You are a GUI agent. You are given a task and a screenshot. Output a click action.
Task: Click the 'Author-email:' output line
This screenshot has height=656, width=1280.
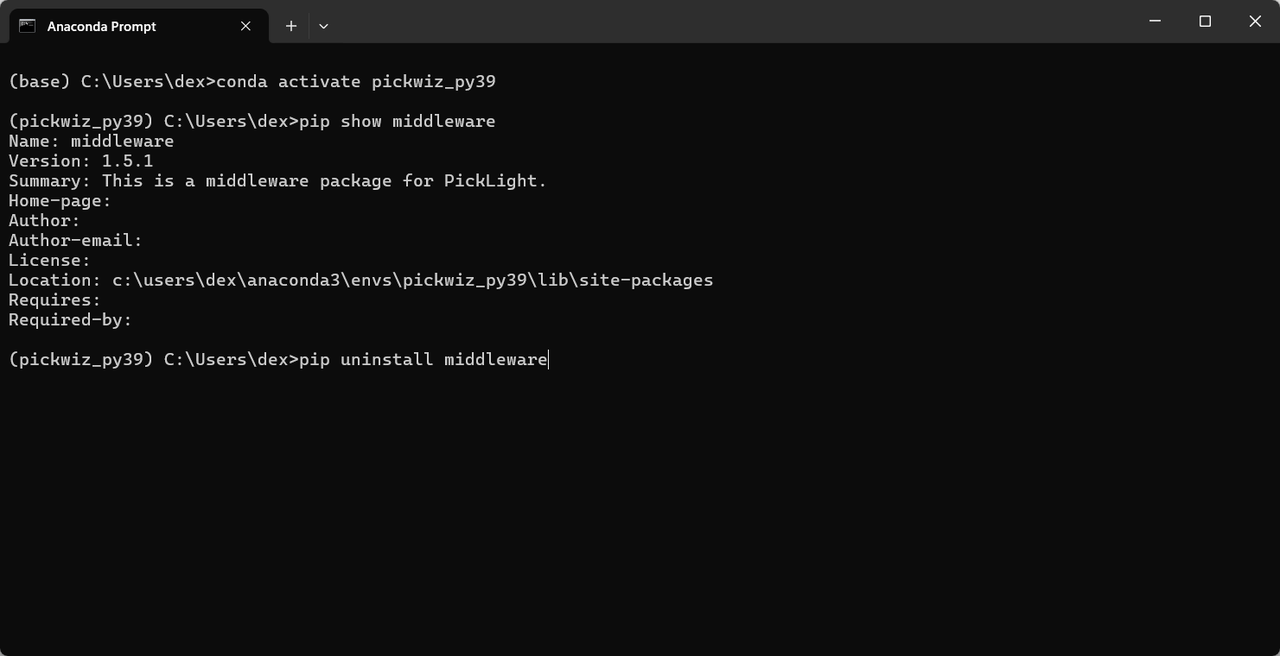76,240
